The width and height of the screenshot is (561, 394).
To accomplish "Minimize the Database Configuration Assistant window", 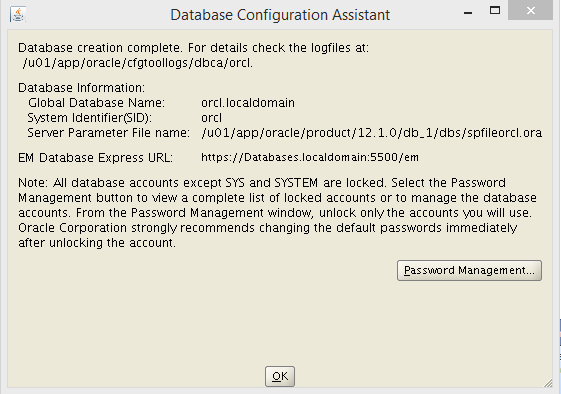I will click(x=468, y=13).
